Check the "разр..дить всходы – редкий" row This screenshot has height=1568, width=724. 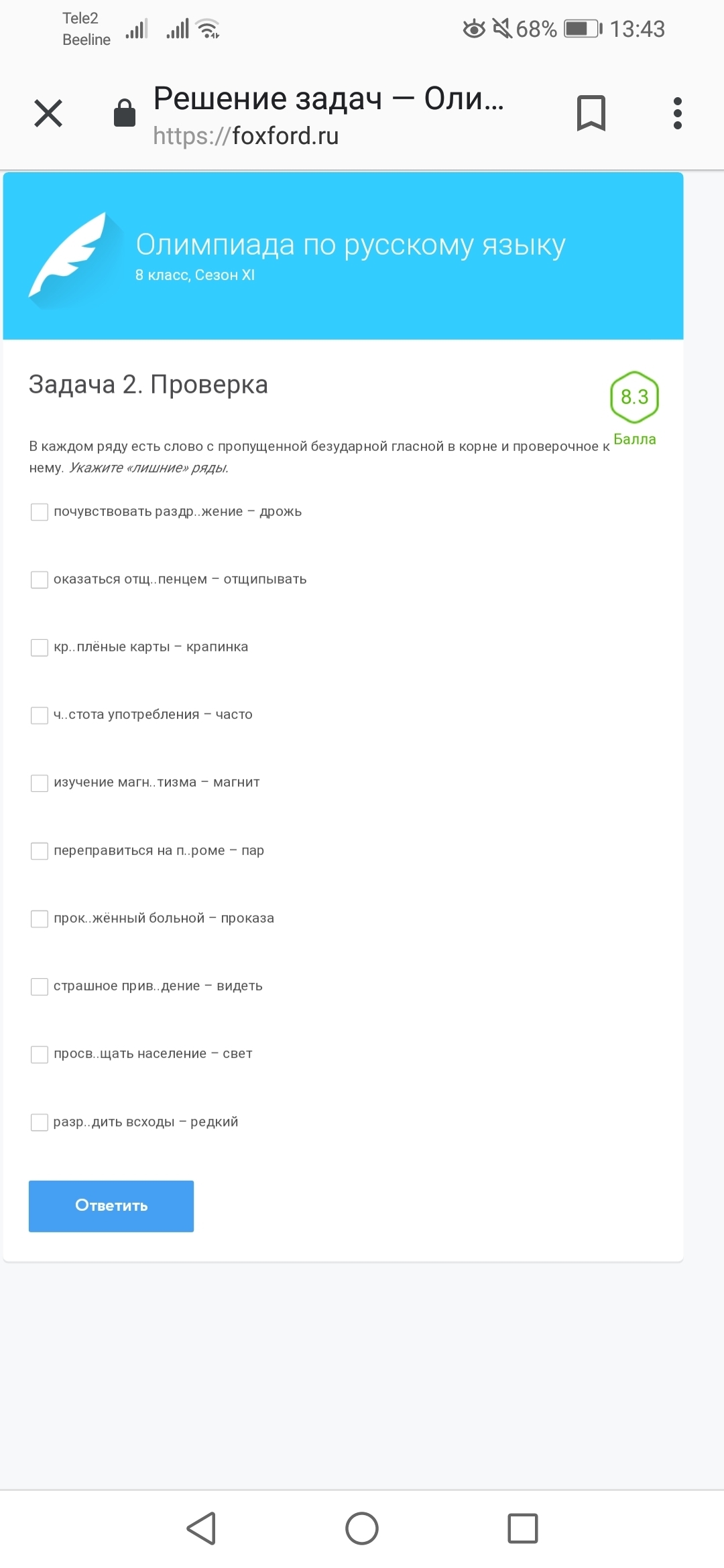40,1122
